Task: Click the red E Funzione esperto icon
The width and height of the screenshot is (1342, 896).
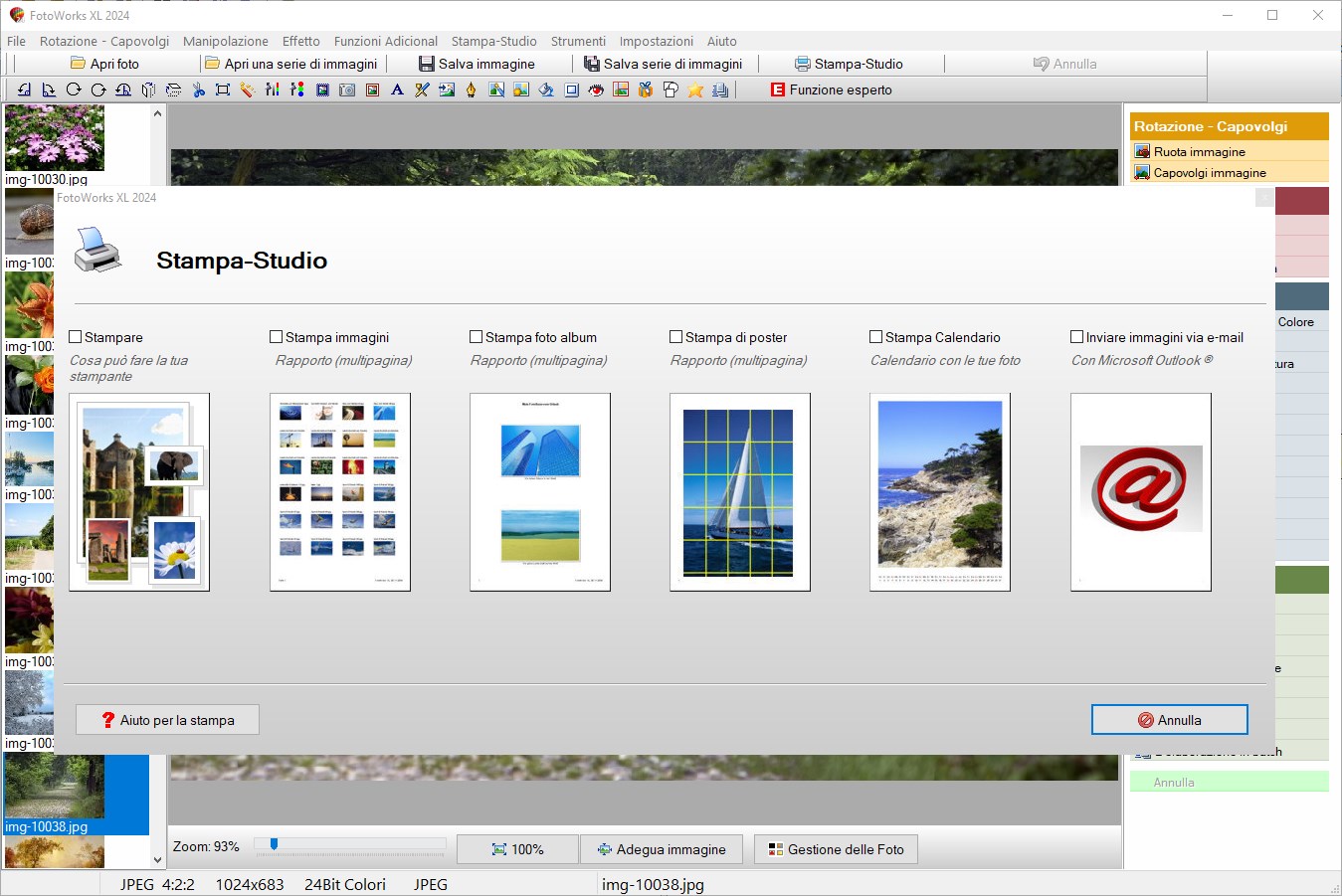Action: pos(778,90)
